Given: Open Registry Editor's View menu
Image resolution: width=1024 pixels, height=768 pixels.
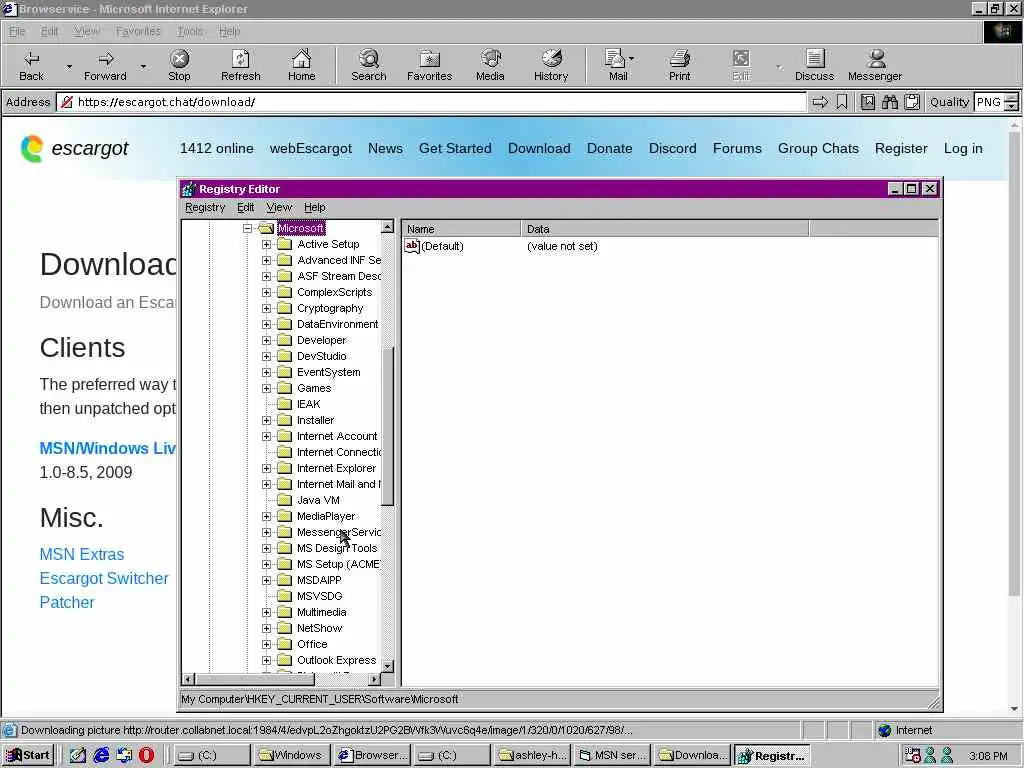Looking at the screenshot, I should tap(279, 207).
